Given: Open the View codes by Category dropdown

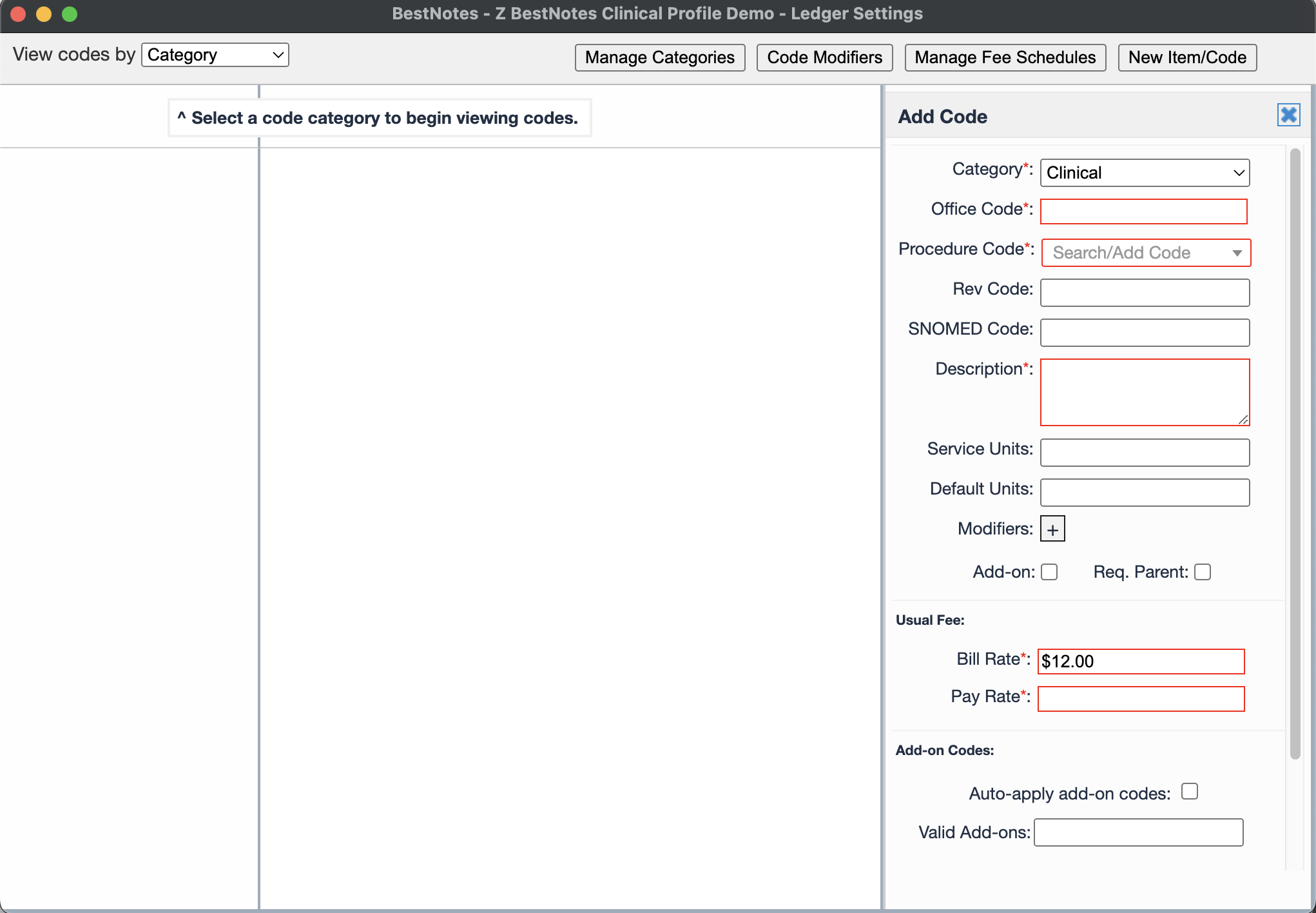Looking at the screenshot, I should tap(215, 55).
